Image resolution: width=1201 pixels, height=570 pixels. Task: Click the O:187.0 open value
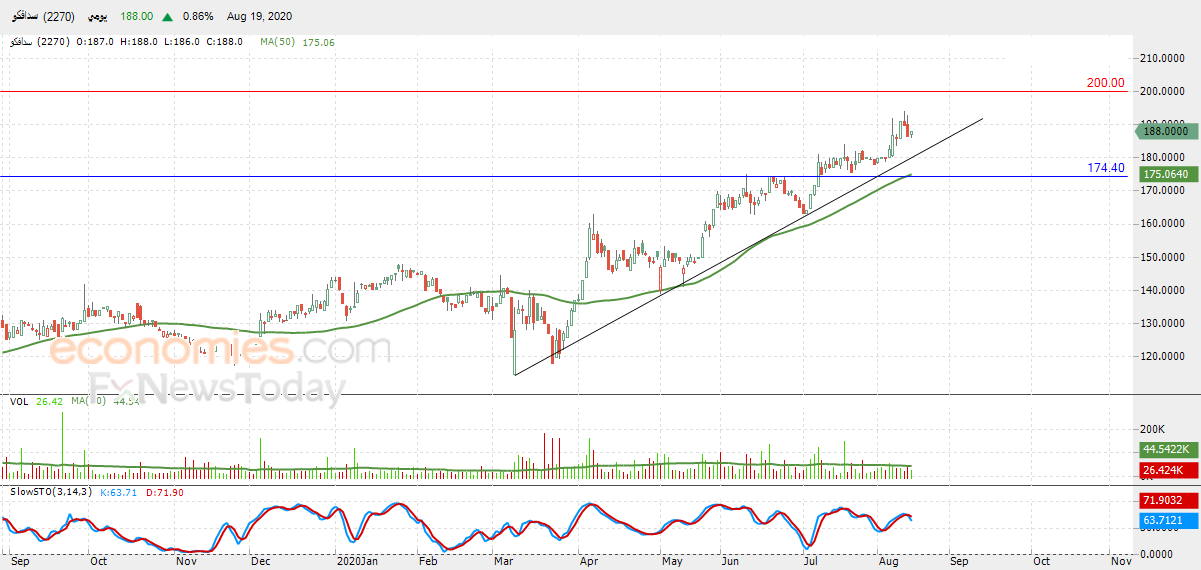pyautogui.click(x=97, y=42)
